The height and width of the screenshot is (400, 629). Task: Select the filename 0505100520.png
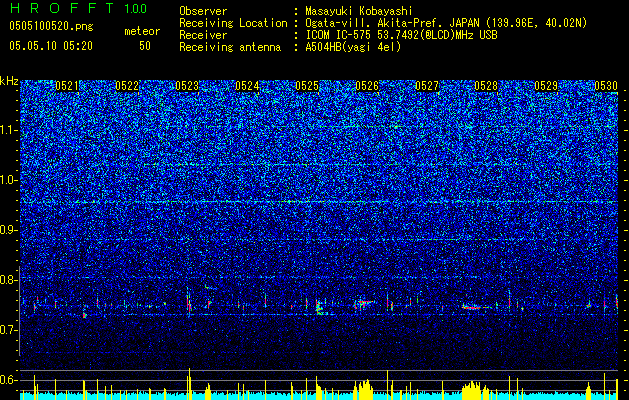coord(51,26)
